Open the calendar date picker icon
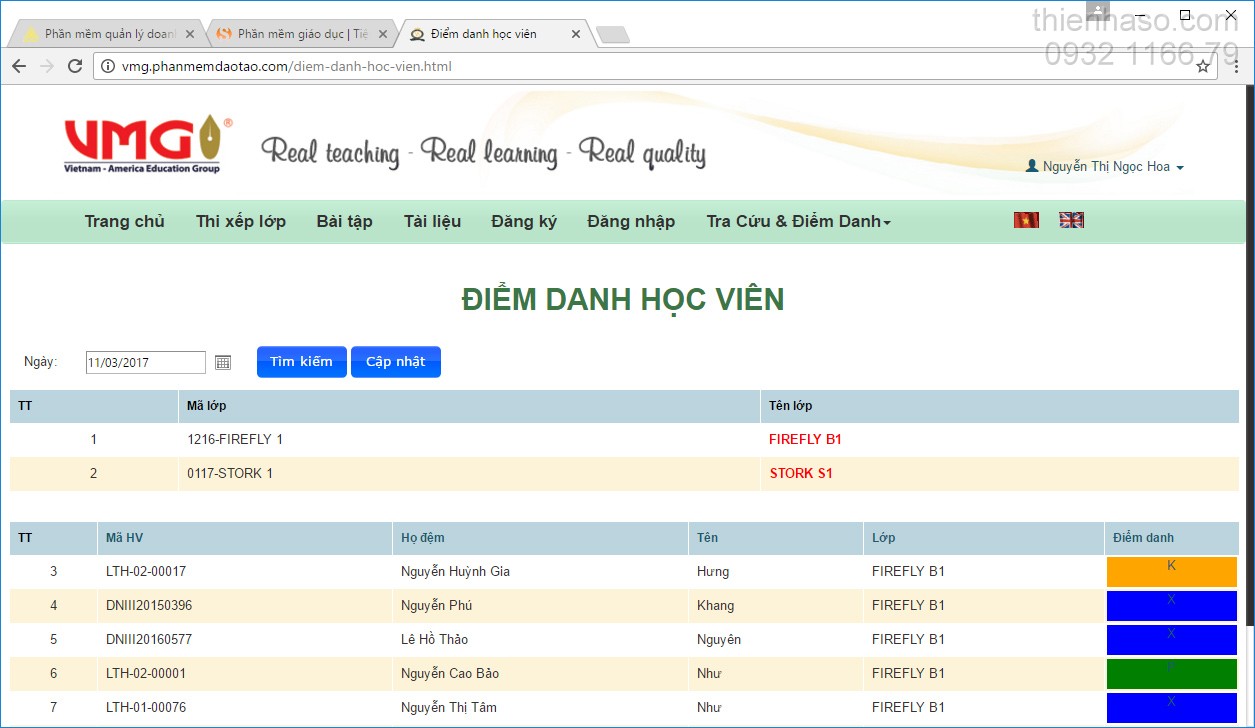This screenshot has width=1255, height=728. [x=223, y=362]
